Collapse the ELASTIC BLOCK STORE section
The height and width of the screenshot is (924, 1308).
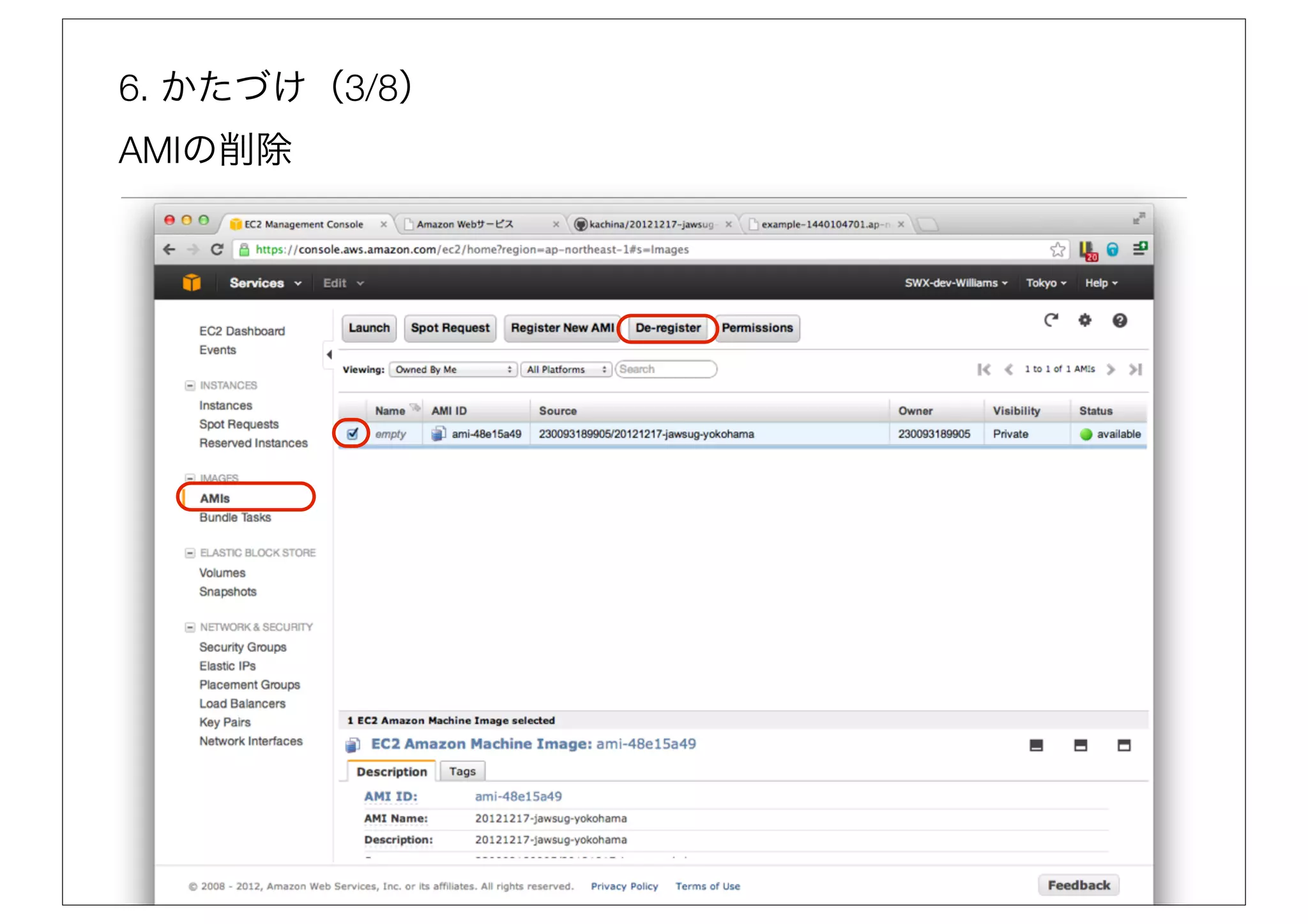coord(190,552)
